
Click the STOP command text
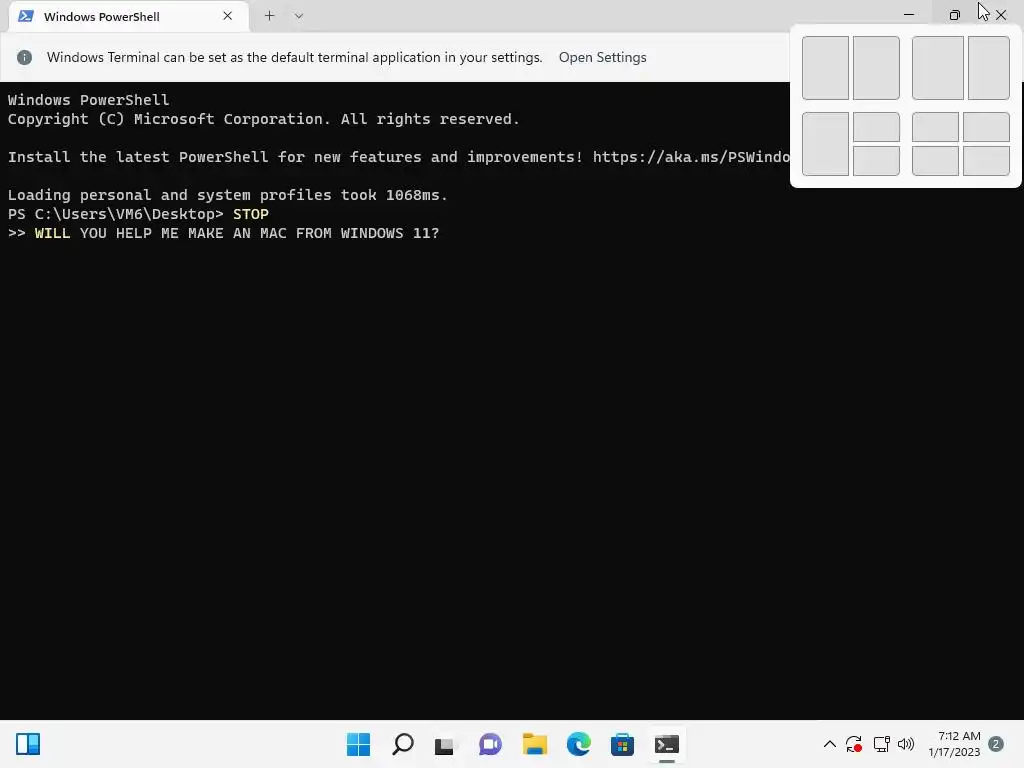click(x=251, y=214)
